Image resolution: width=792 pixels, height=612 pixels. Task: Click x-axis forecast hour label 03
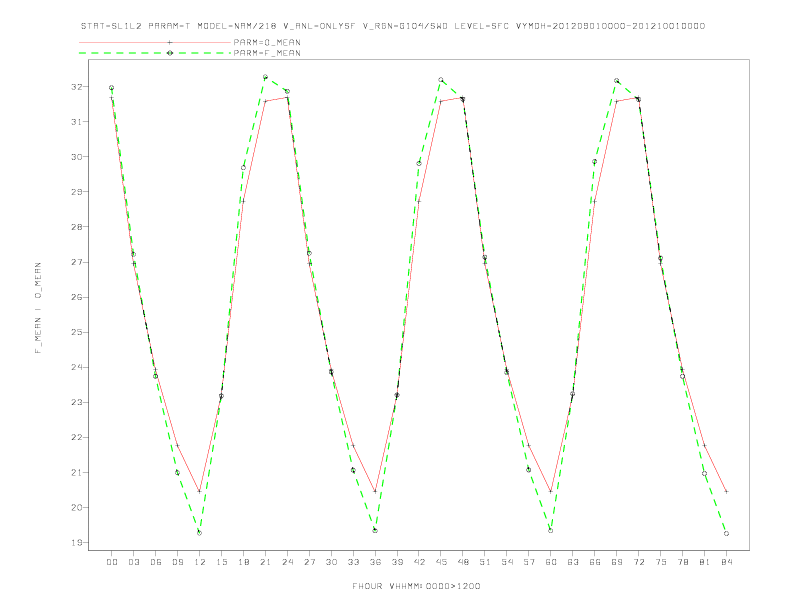coord(134,562)
